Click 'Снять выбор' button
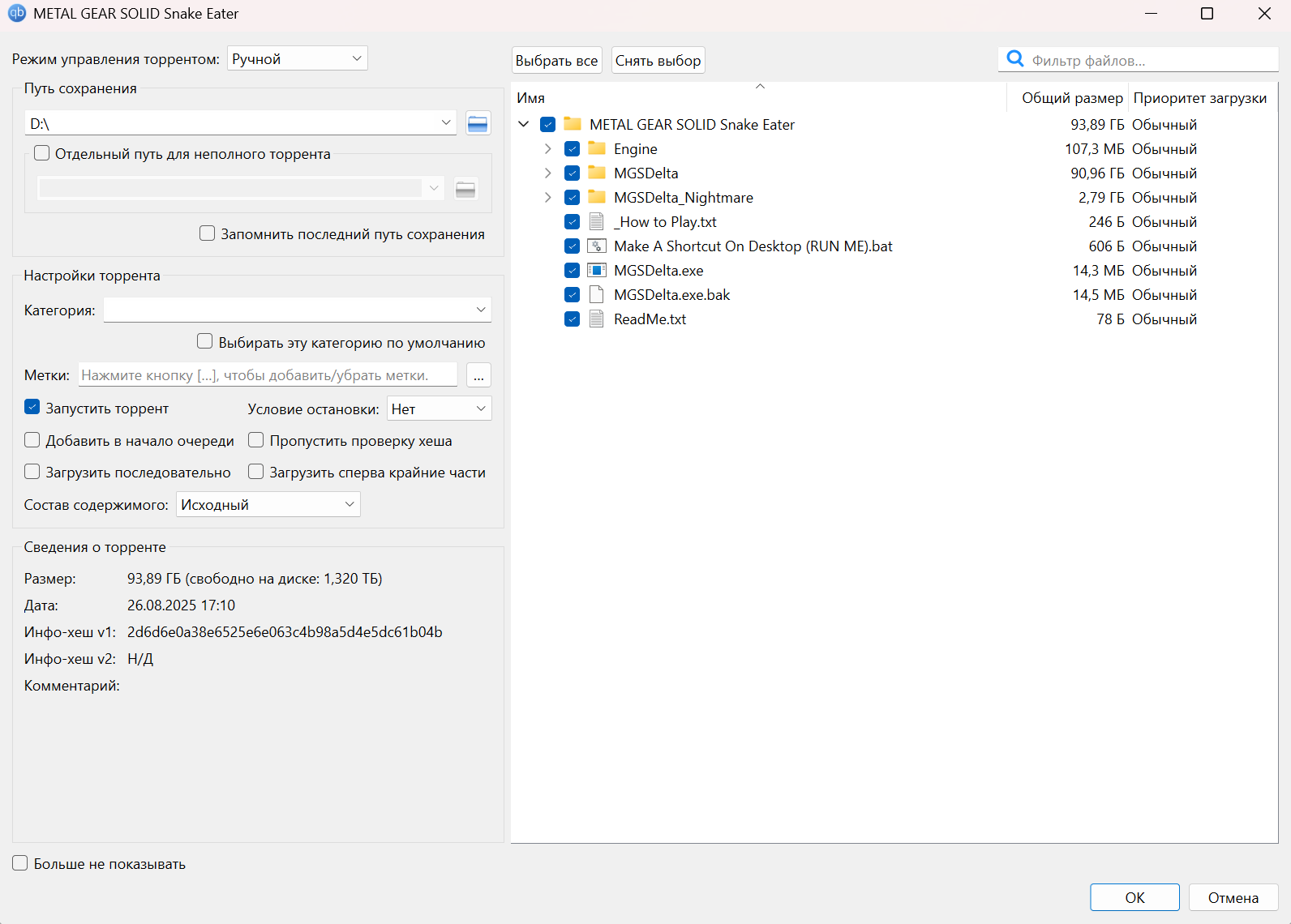This screenshot has height=924, width=1291. [x=658, y=61]
